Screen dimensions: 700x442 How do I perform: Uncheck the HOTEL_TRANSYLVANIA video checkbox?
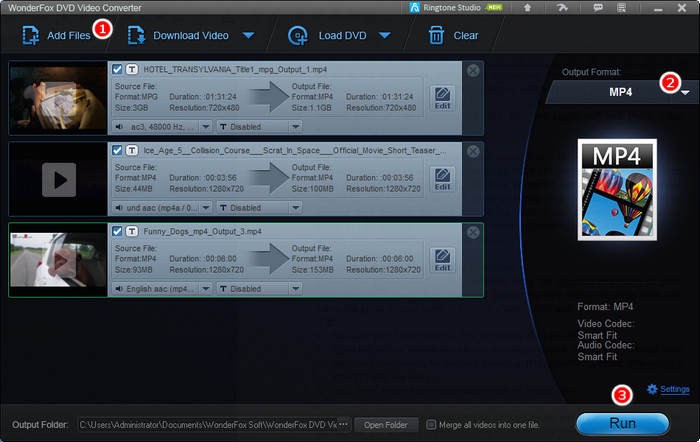coord(117,69)
